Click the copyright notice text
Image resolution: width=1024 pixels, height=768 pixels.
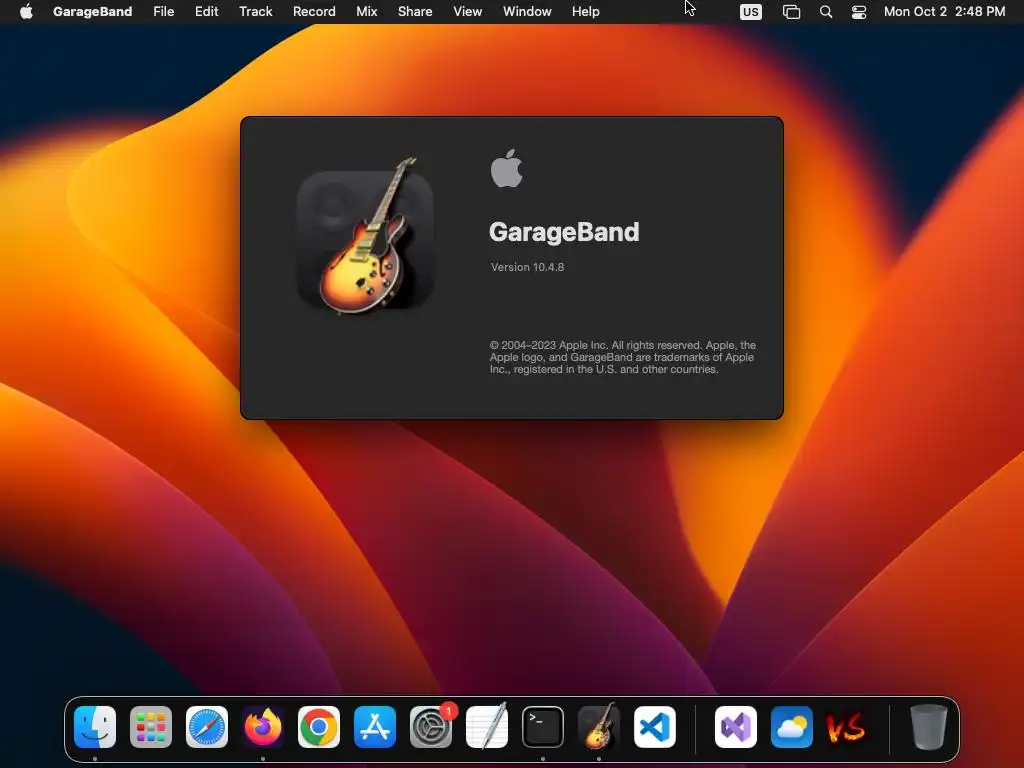(622, 357)
